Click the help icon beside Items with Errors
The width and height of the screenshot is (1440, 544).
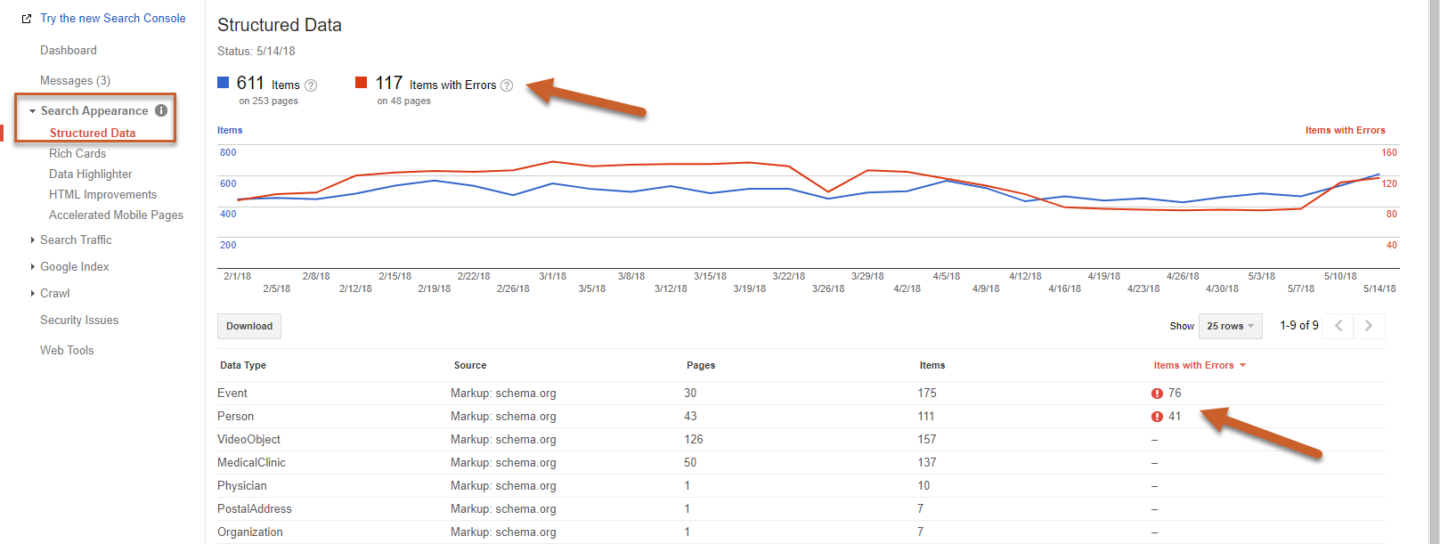507,86
